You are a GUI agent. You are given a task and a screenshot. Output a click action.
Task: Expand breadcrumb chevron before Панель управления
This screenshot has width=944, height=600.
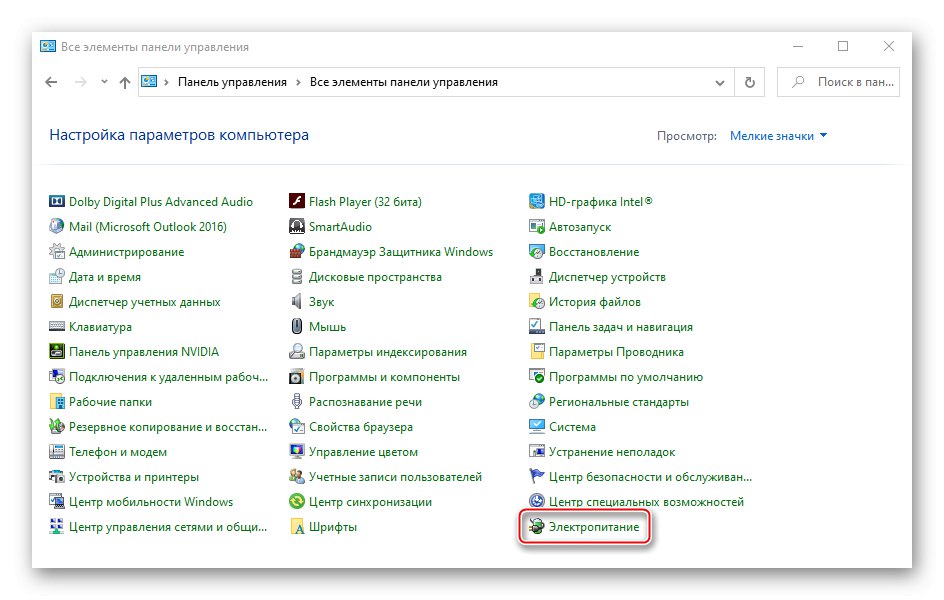click(x=166, y=82)
